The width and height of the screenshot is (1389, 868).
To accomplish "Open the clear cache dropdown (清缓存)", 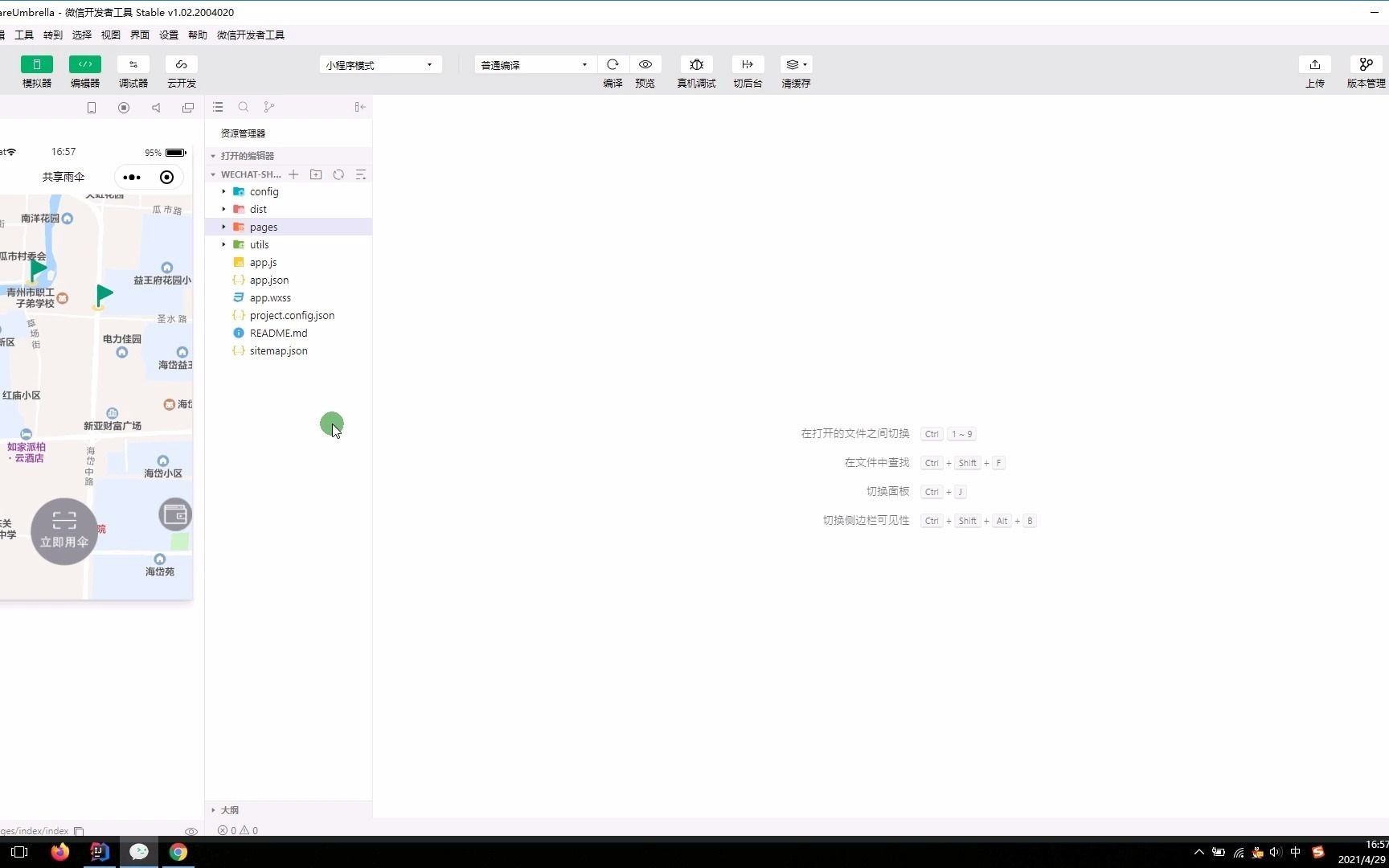I will coord(796,64).
